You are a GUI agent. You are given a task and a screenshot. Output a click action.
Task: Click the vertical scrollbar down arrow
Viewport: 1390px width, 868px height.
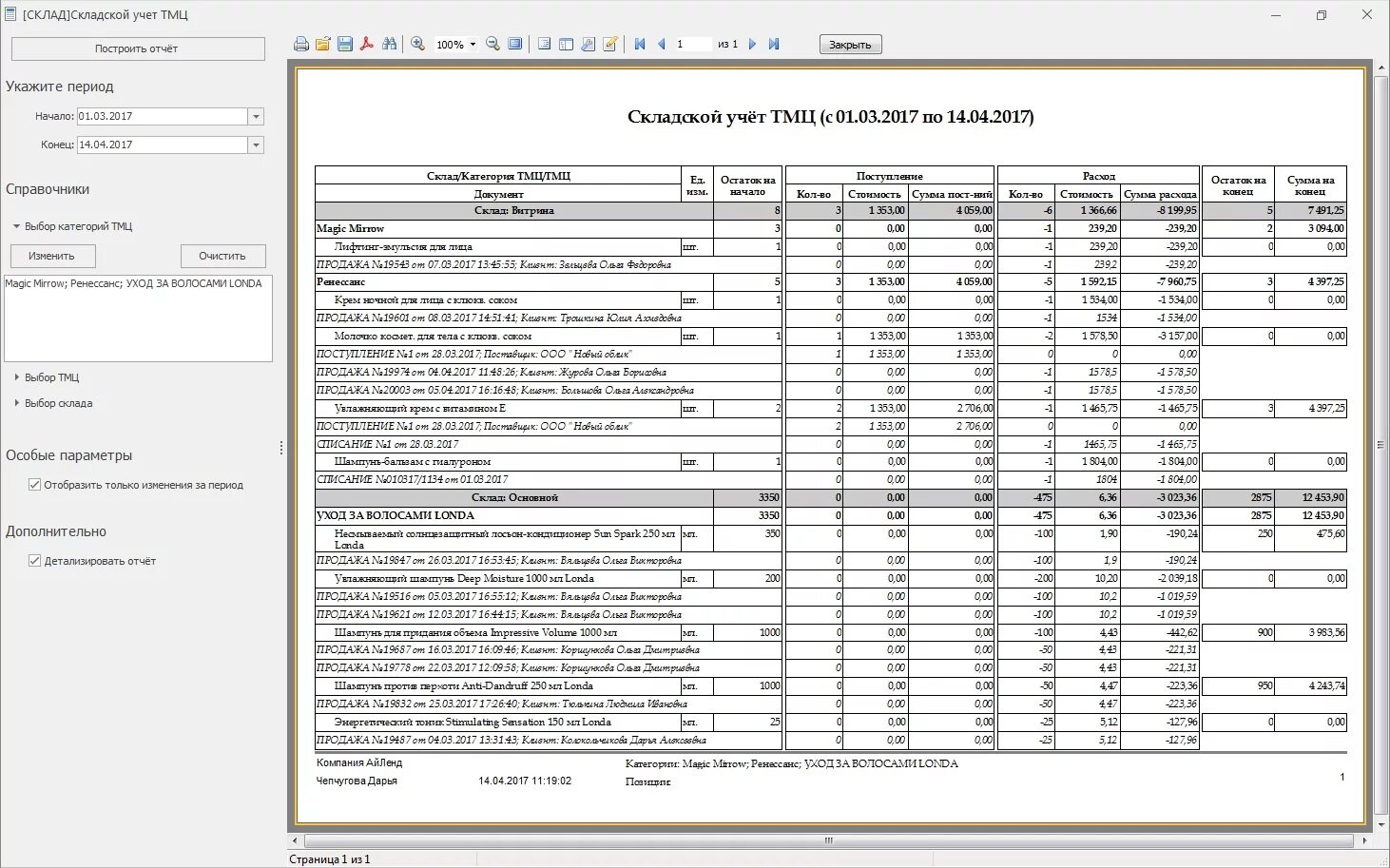point(1382,825)
